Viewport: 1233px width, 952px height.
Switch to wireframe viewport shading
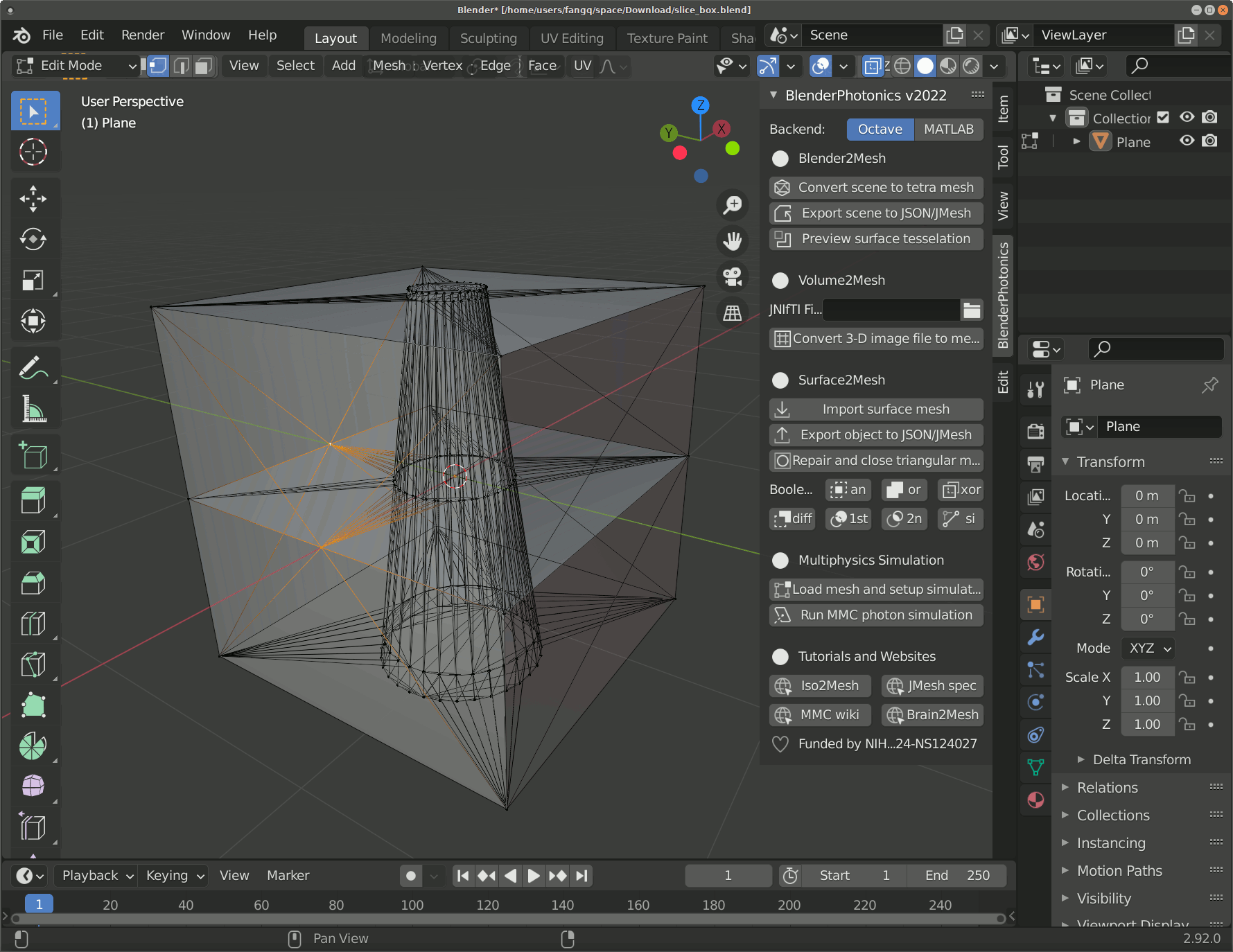click(x=902, y=66)
